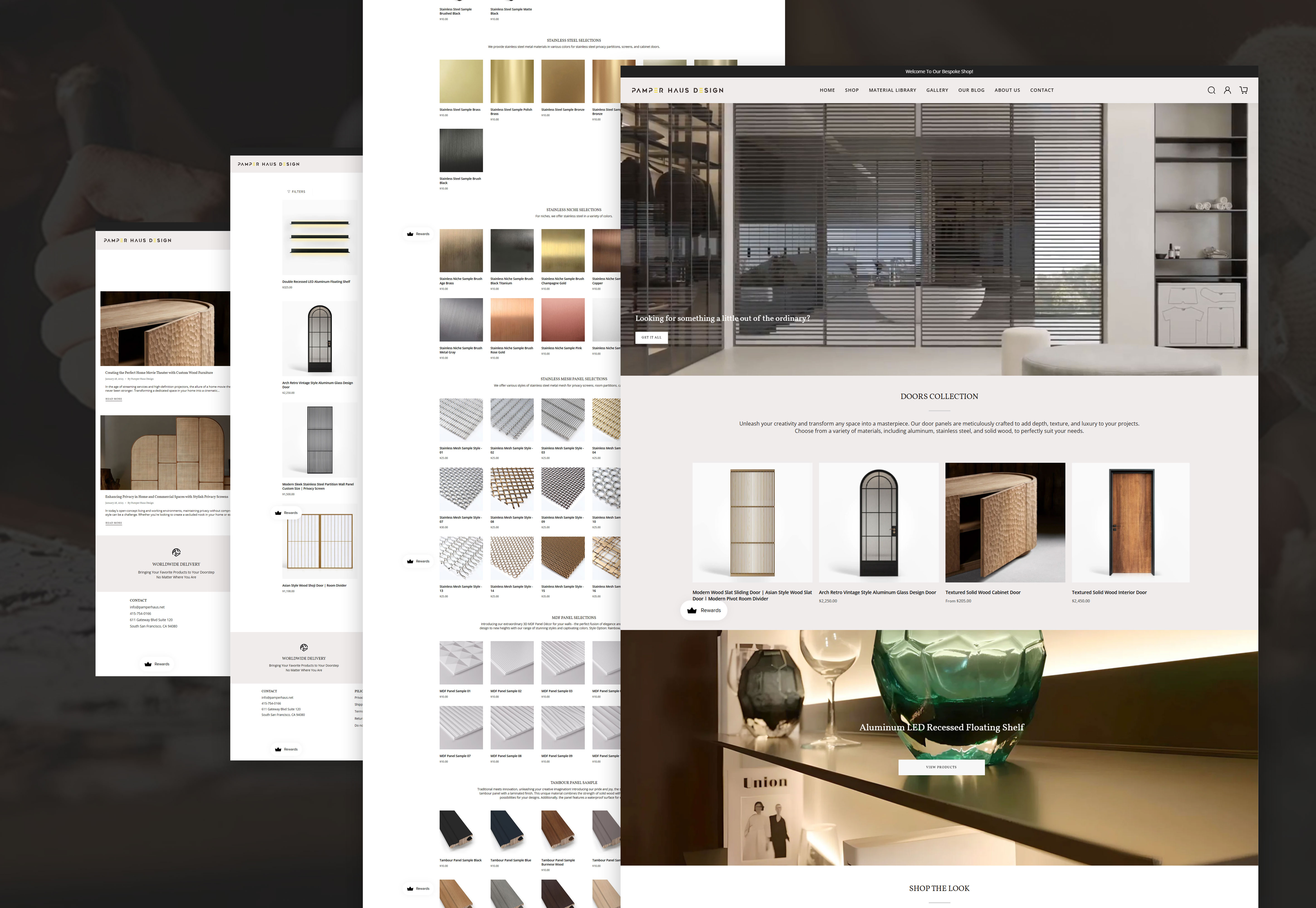This screenshot has width=1316, height=908.
Task: Click the Pamper Haus Design logo on blog page
Action: (x=138, y=241)
